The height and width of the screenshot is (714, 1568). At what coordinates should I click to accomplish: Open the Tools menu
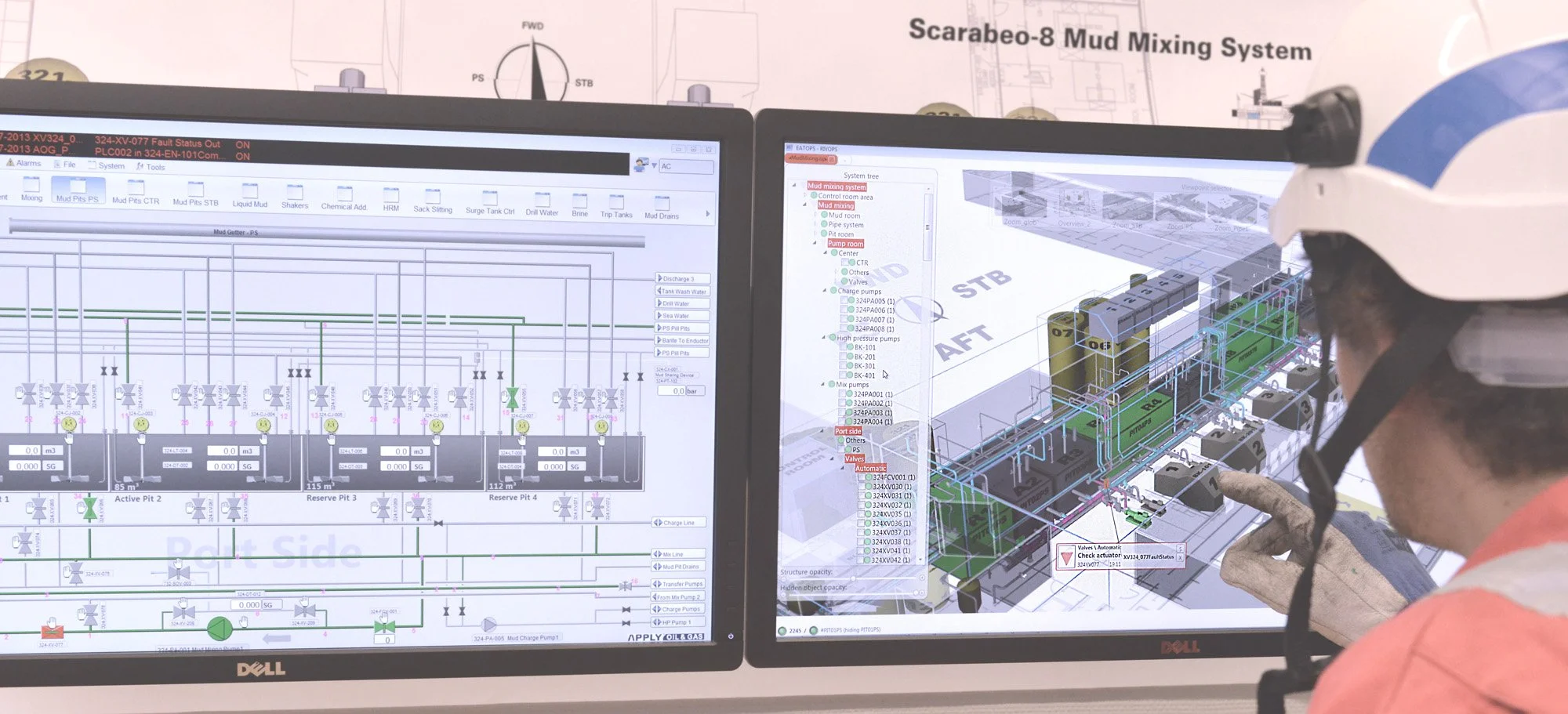click(151, 167)
